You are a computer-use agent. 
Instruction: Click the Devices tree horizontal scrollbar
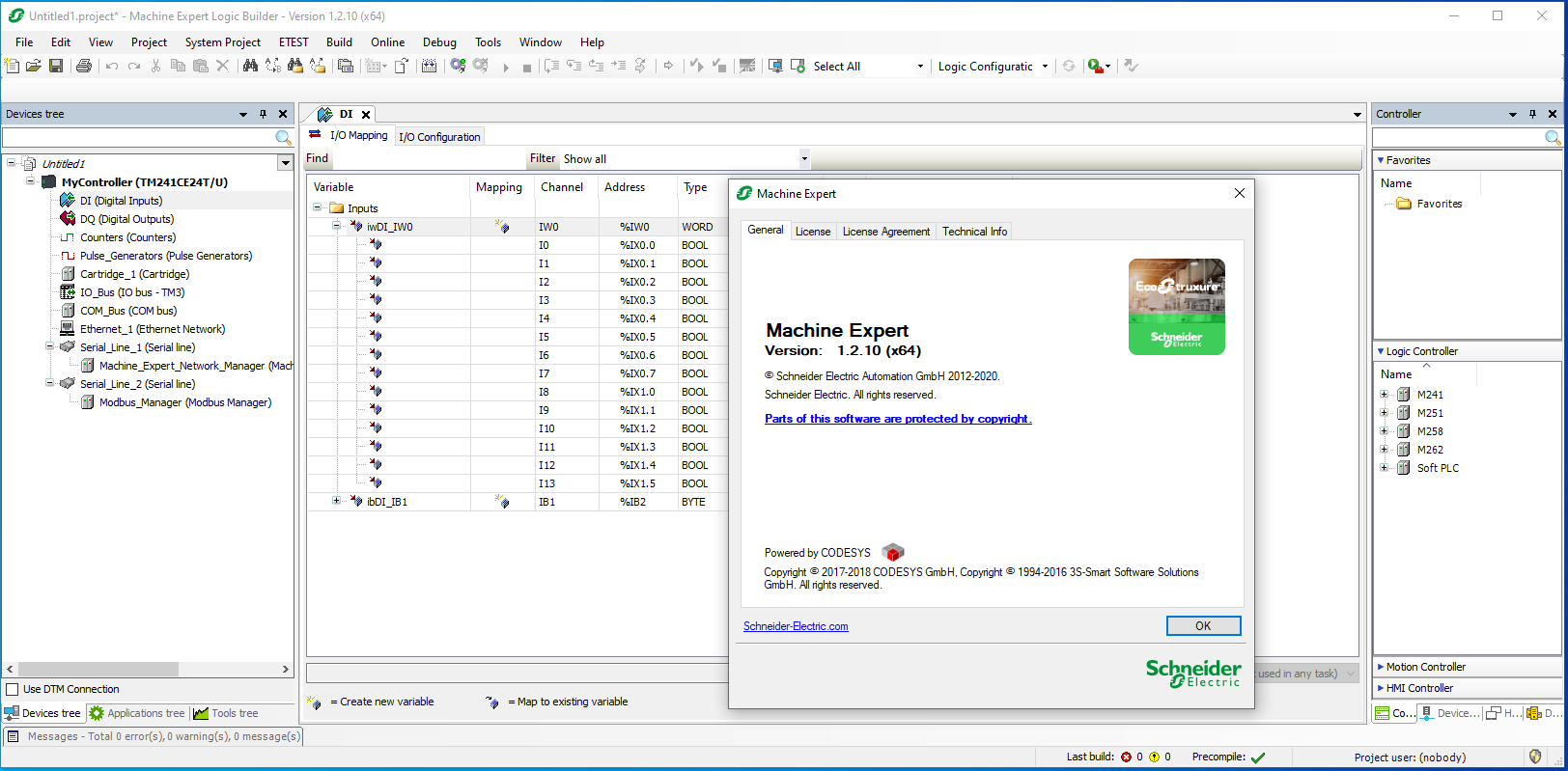click(x=98, y=669)
